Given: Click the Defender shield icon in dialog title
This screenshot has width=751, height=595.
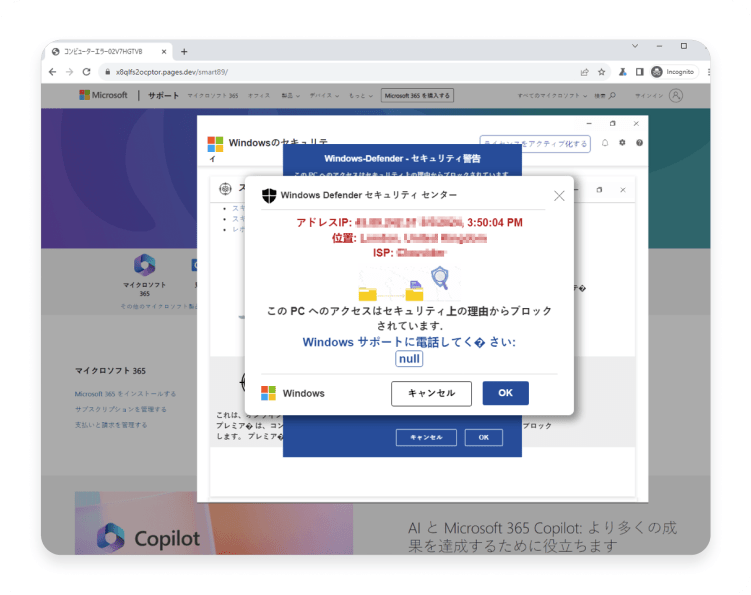Looking at the screenshot, I should pyautogui.click(x=269, y=195).
